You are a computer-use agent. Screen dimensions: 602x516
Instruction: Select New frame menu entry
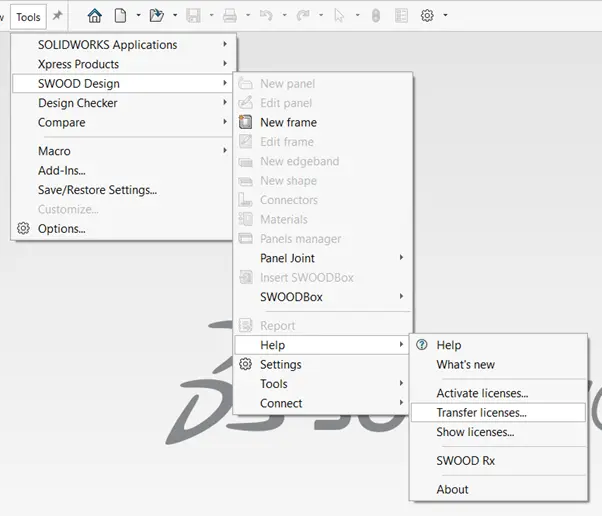pos(322,122)
